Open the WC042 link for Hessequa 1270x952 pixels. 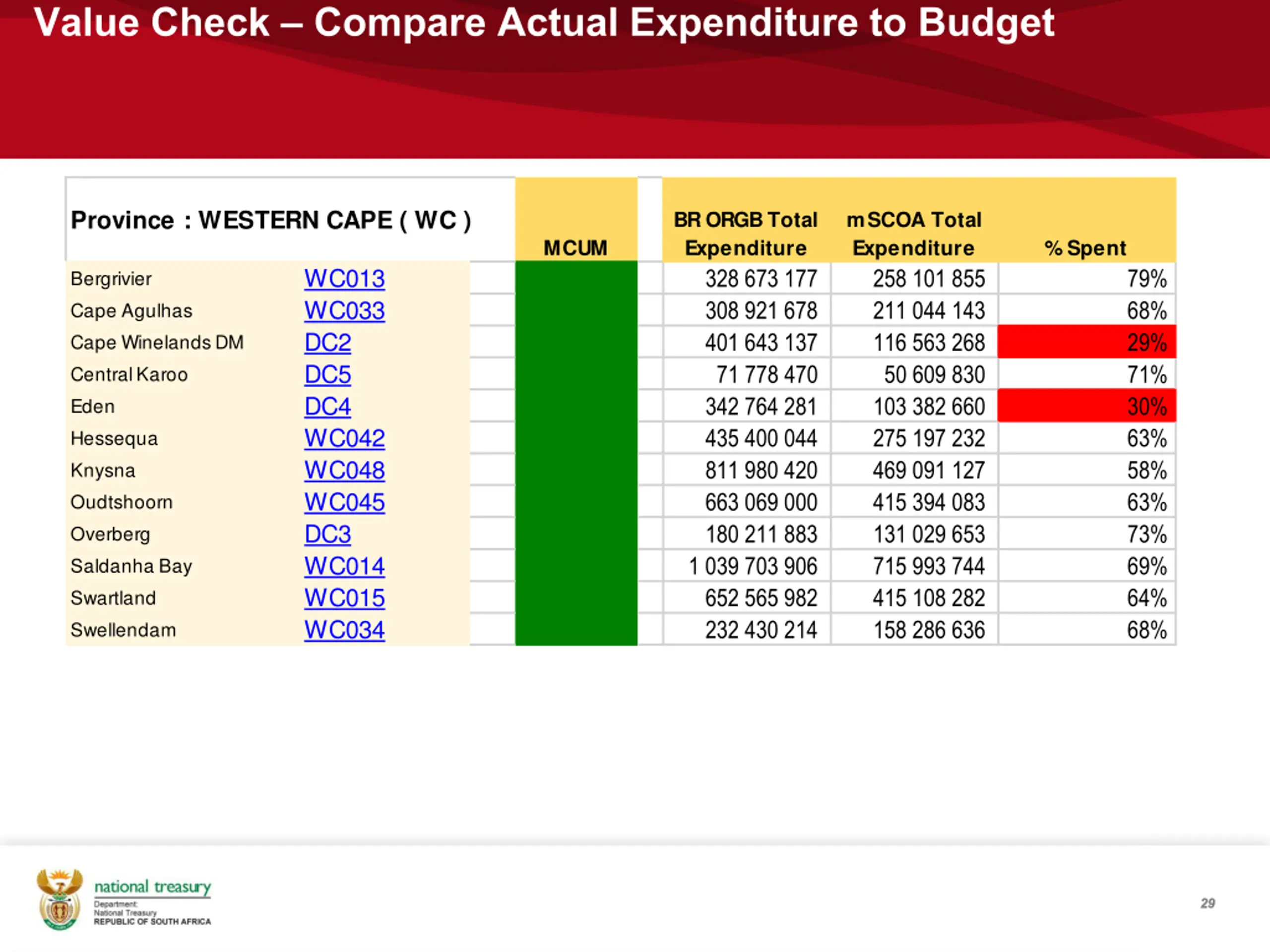[344, 438]
